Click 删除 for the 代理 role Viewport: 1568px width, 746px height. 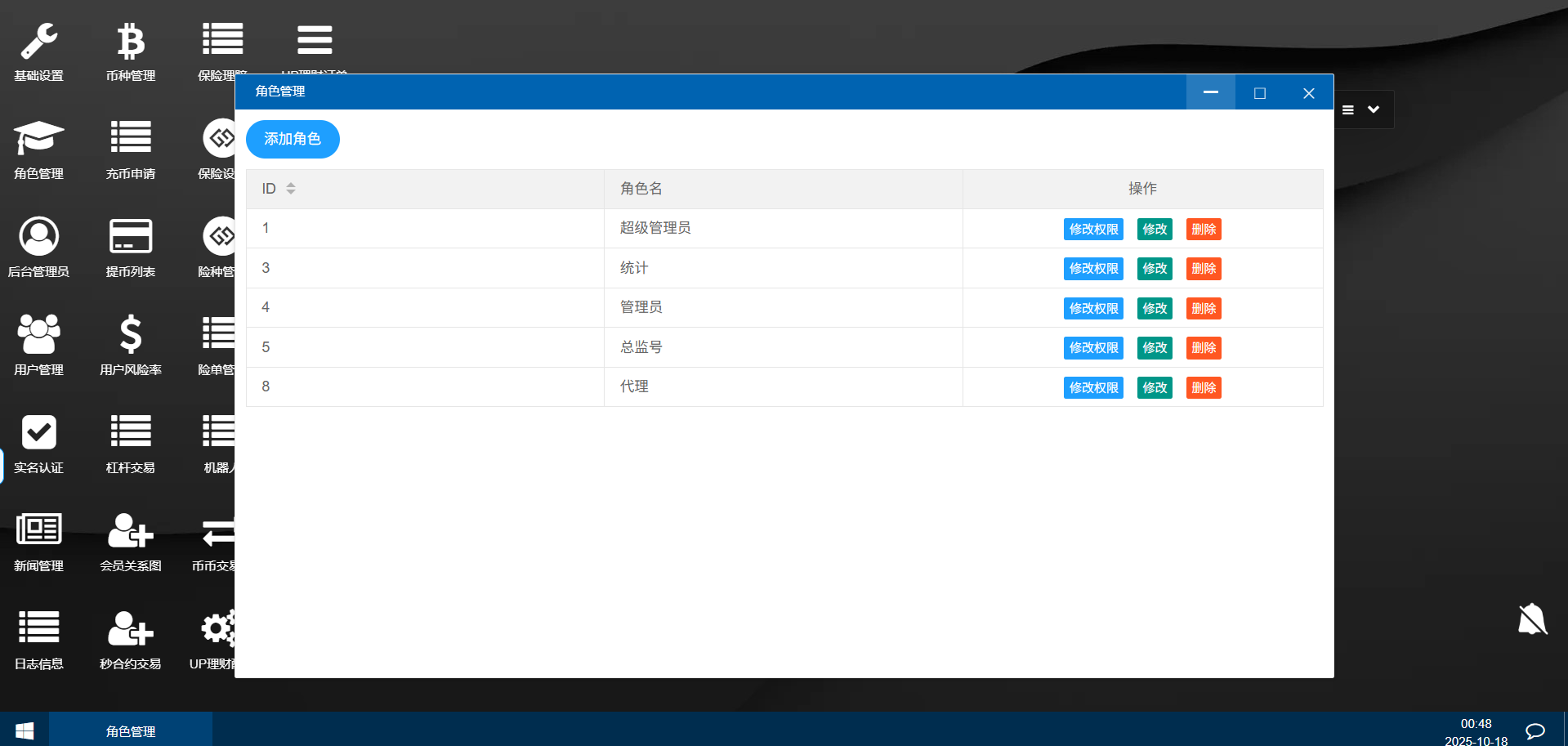pyautogui.click(x=1203, y=388)
